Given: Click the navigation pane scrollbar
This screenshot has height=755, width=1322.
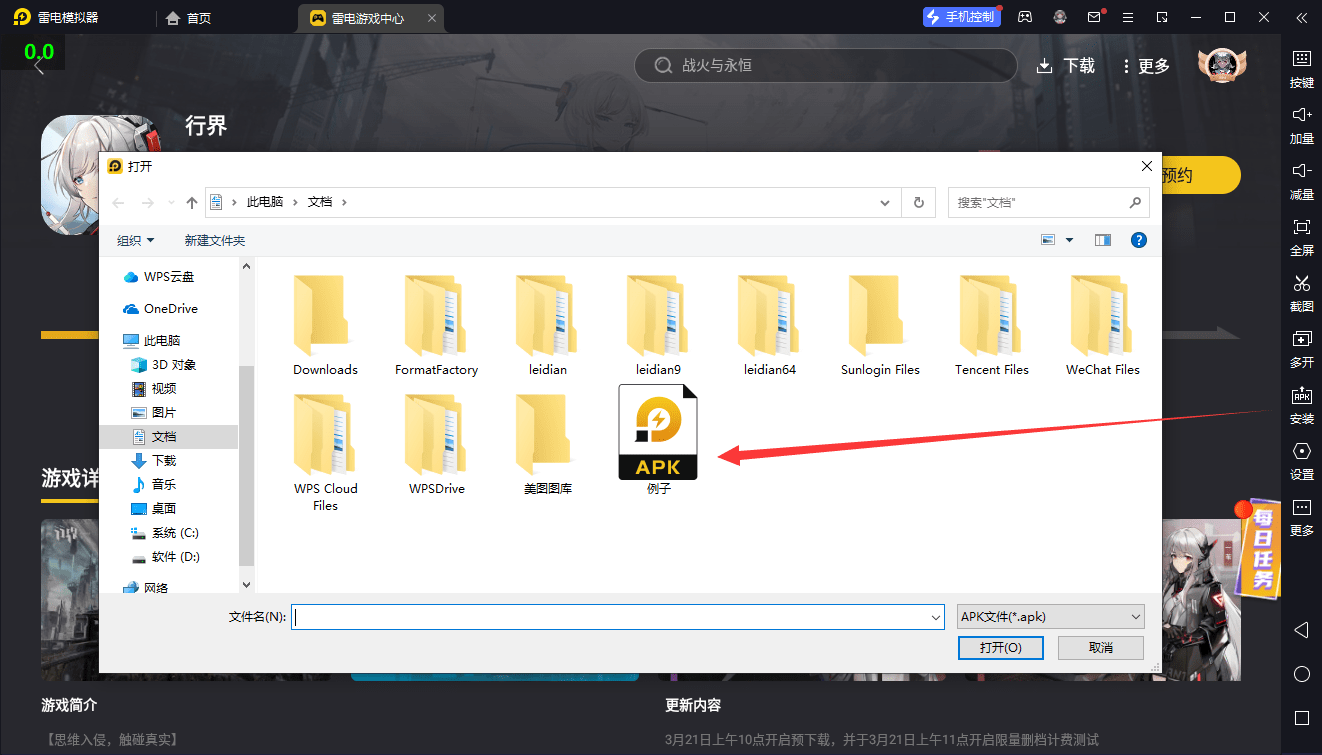Looking at the screenshot, I should click(246, 465).
